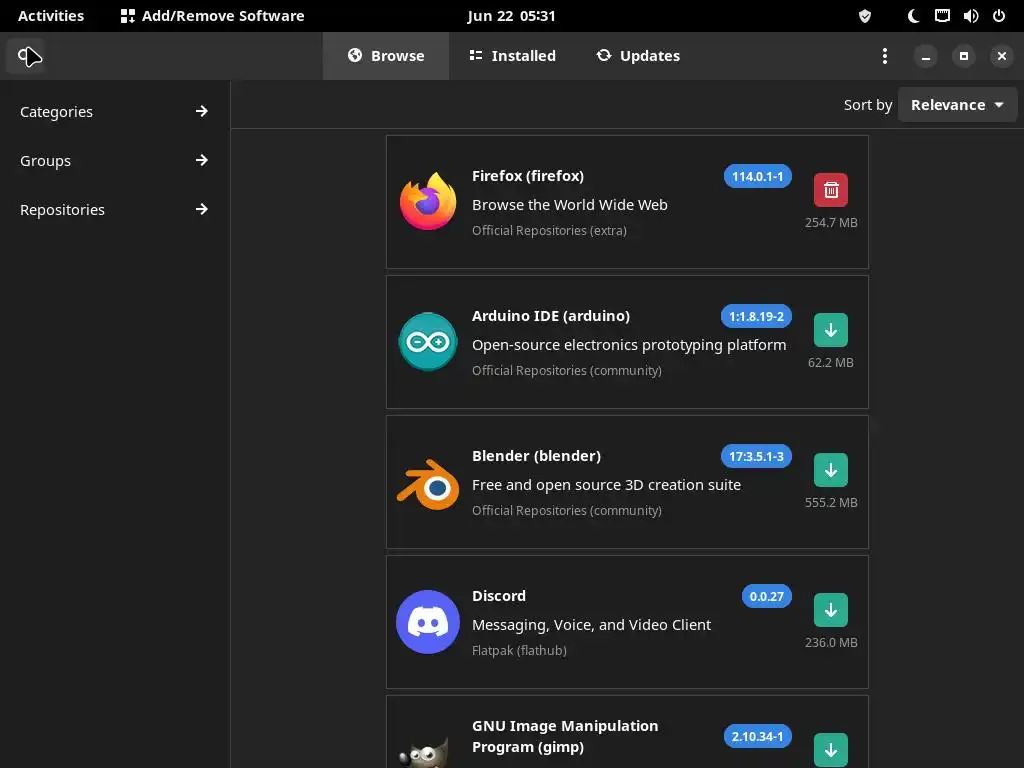
Task: Click 'Official Repositories (extra)' under Firefox
Action: 549,231
